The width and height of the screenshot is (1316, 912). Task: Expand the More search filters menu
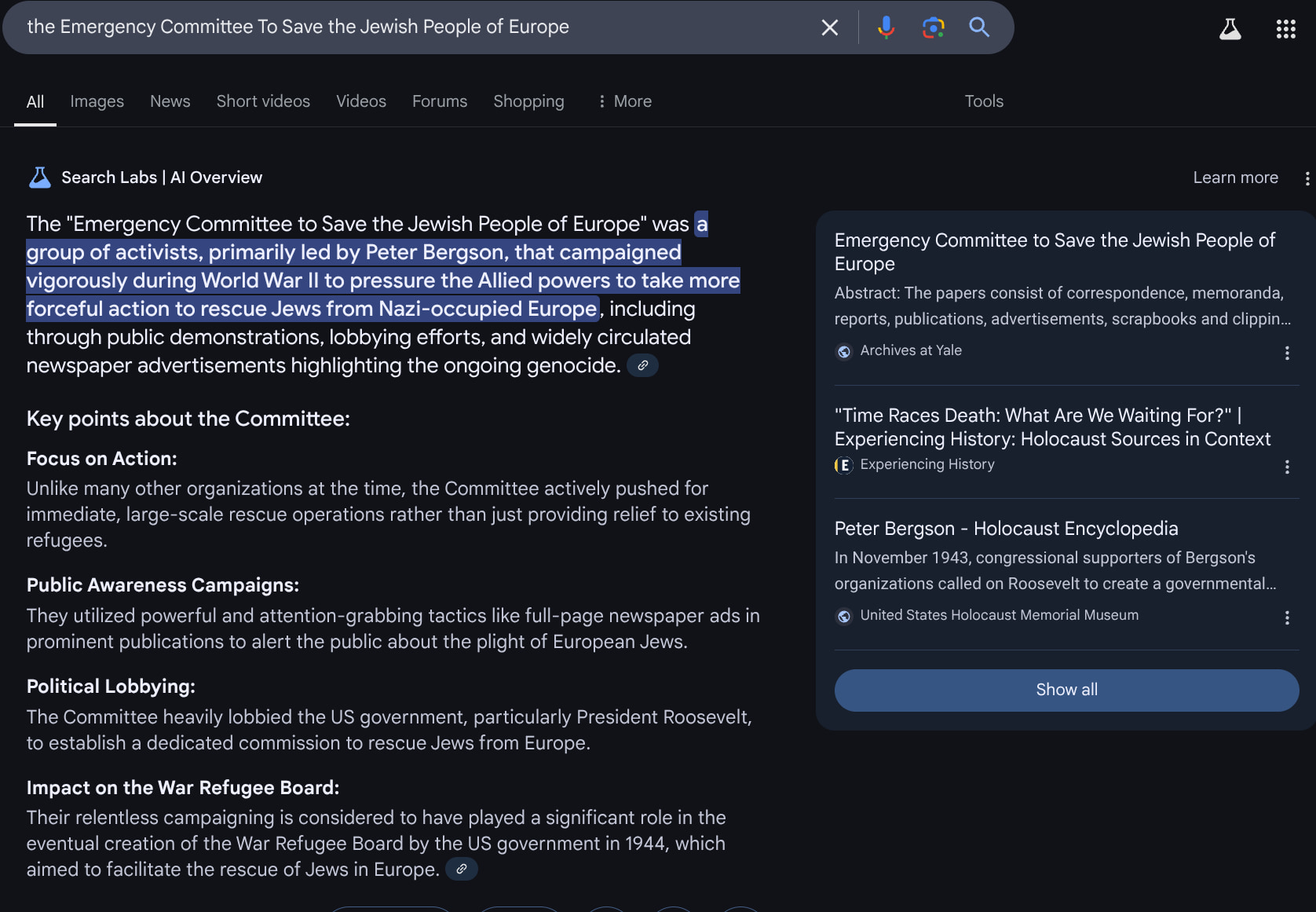(x=625, y=101)
